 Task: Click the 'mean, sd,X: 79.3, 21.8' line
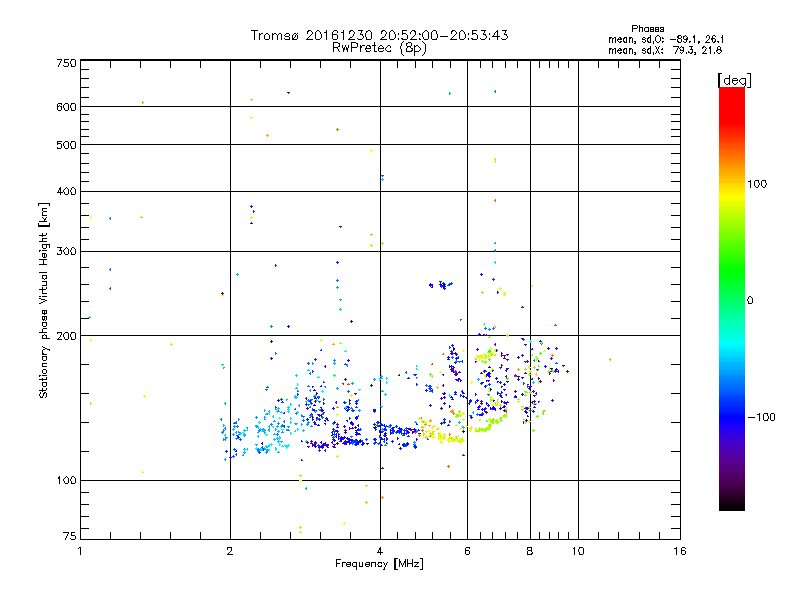[x=665, y=50]
